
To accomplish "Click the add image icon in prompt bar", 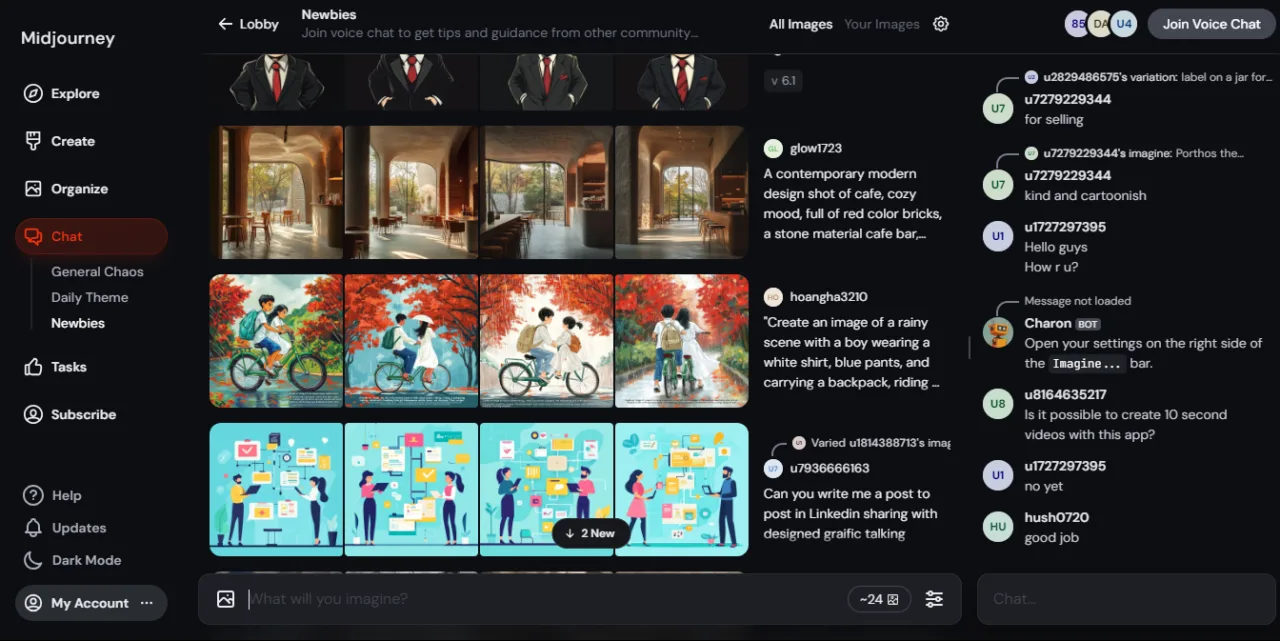I will coord(226,599).
